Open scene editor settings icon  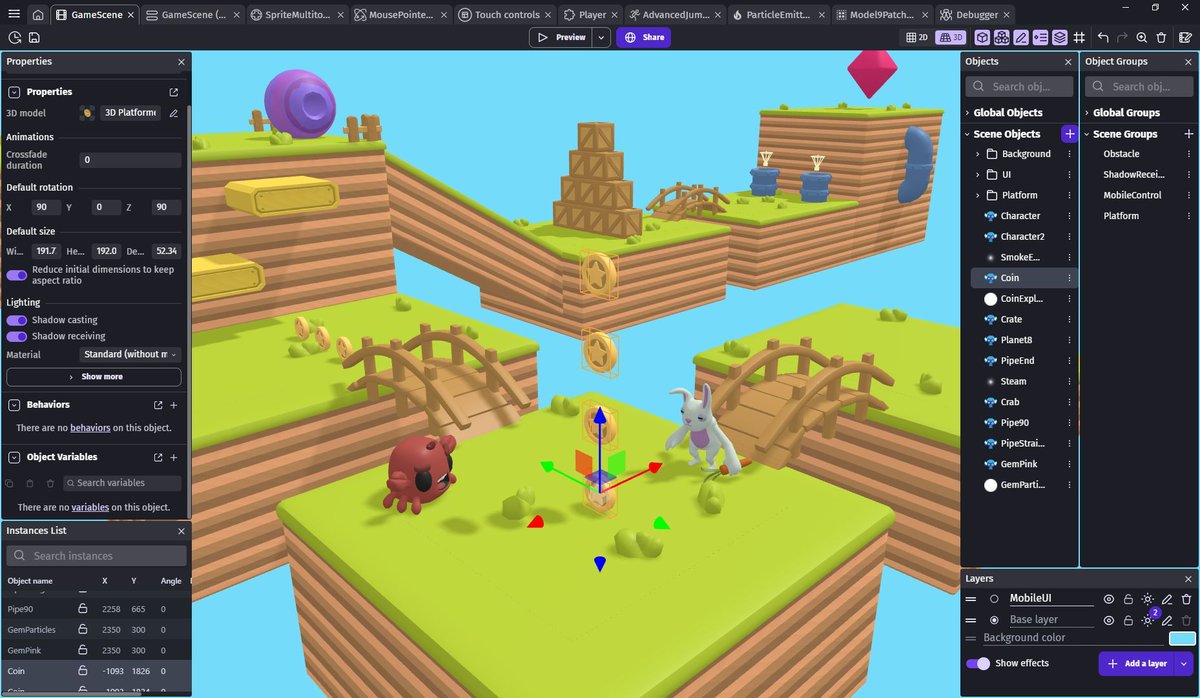[1184, 37]
